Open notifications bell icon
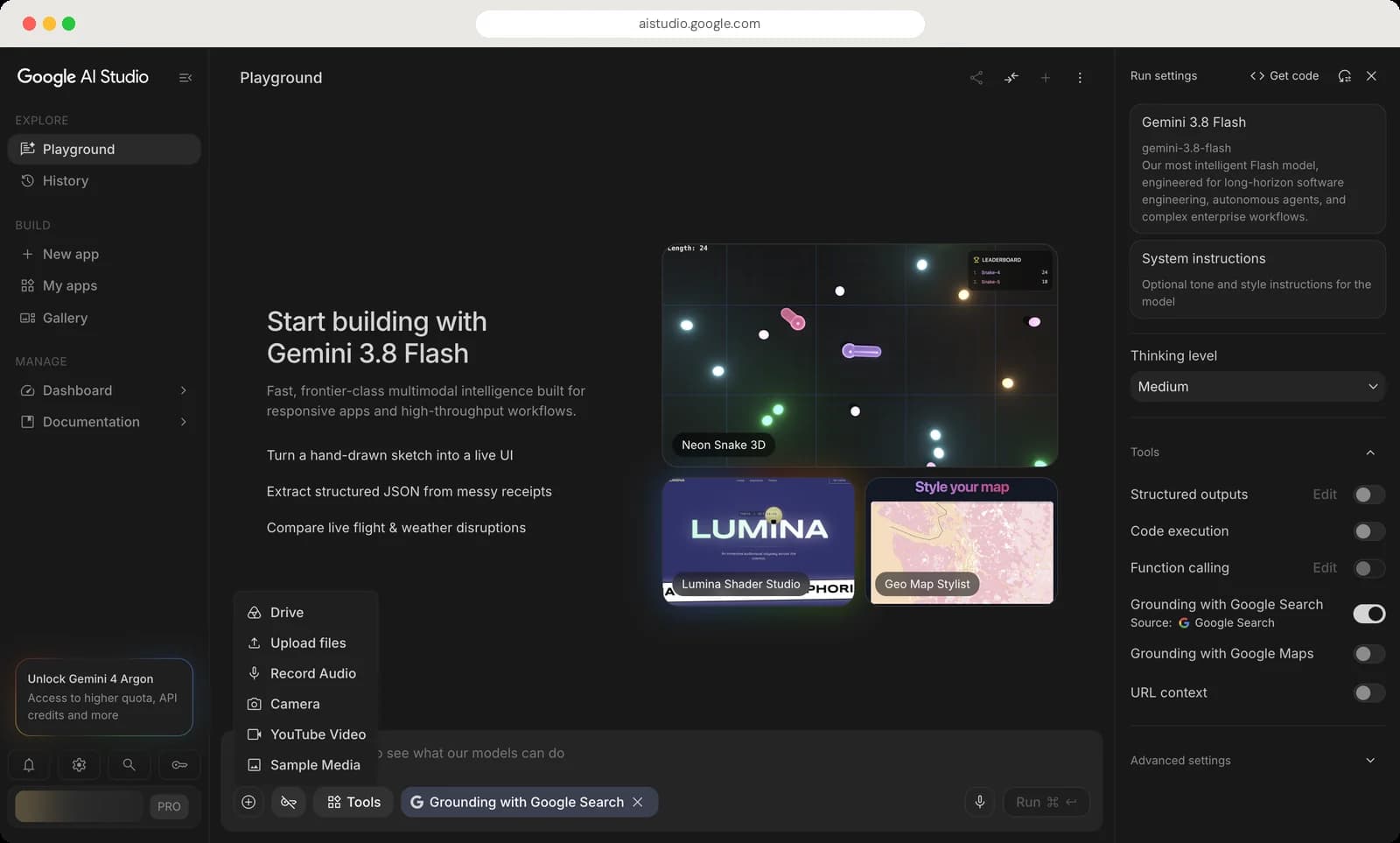Image resolution: width=1400 pixels, height=843 pixels. [29, 765]
